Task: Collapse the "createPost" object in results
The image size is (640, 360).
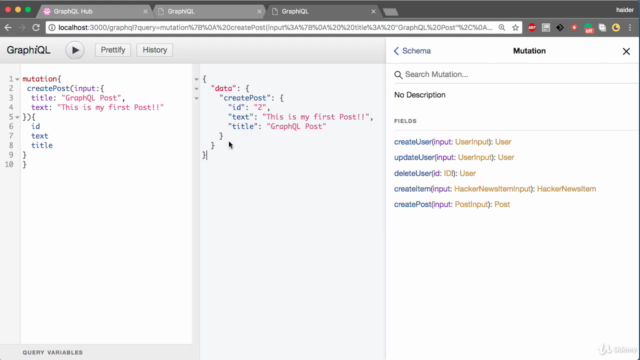Action: [x=196, y=98]
